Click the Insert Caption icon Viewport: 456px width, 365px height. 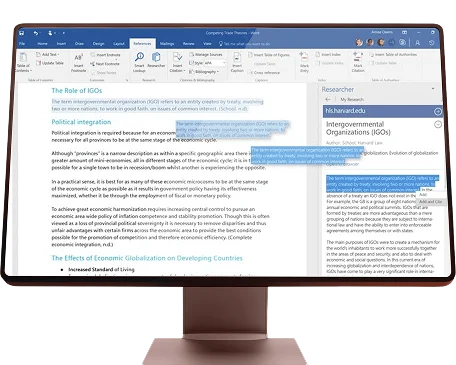point(237,62)
